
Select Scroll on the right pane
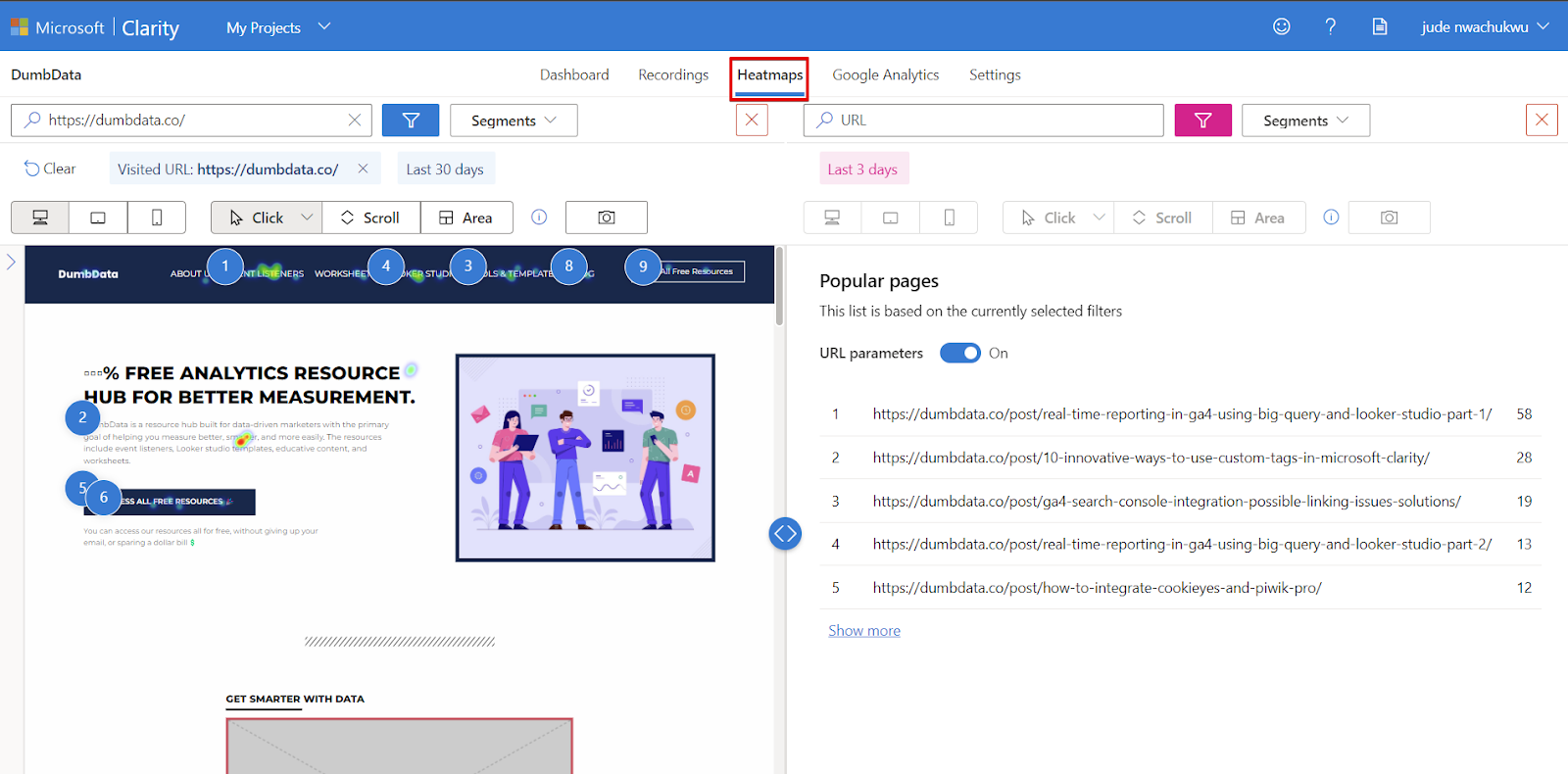(x=1163, y=218)
